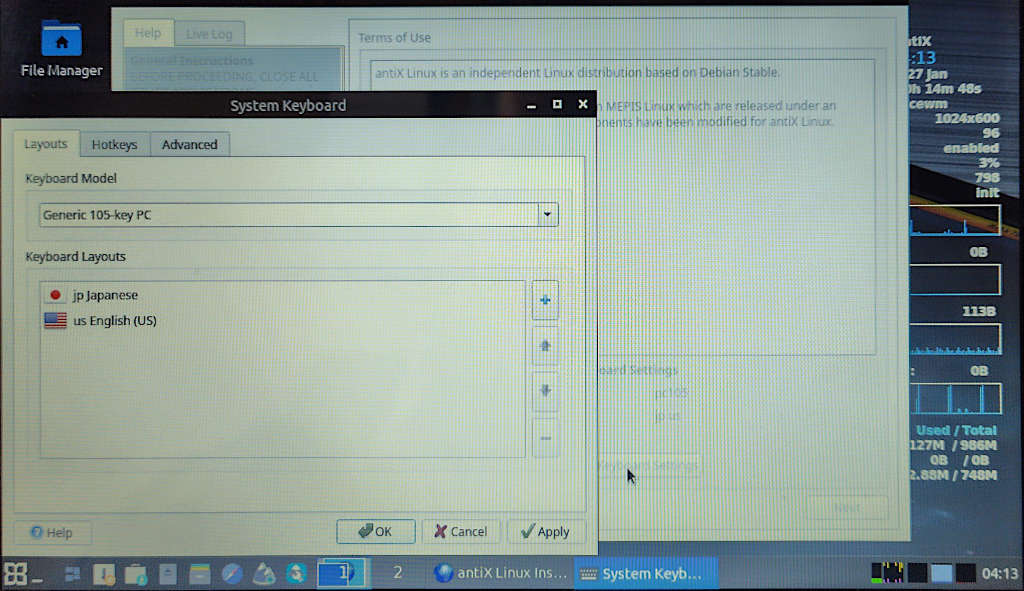The height and width of the screenshot is (591, 1024).
Task: Click the move layout down arrow
Action: click(545, 392)
